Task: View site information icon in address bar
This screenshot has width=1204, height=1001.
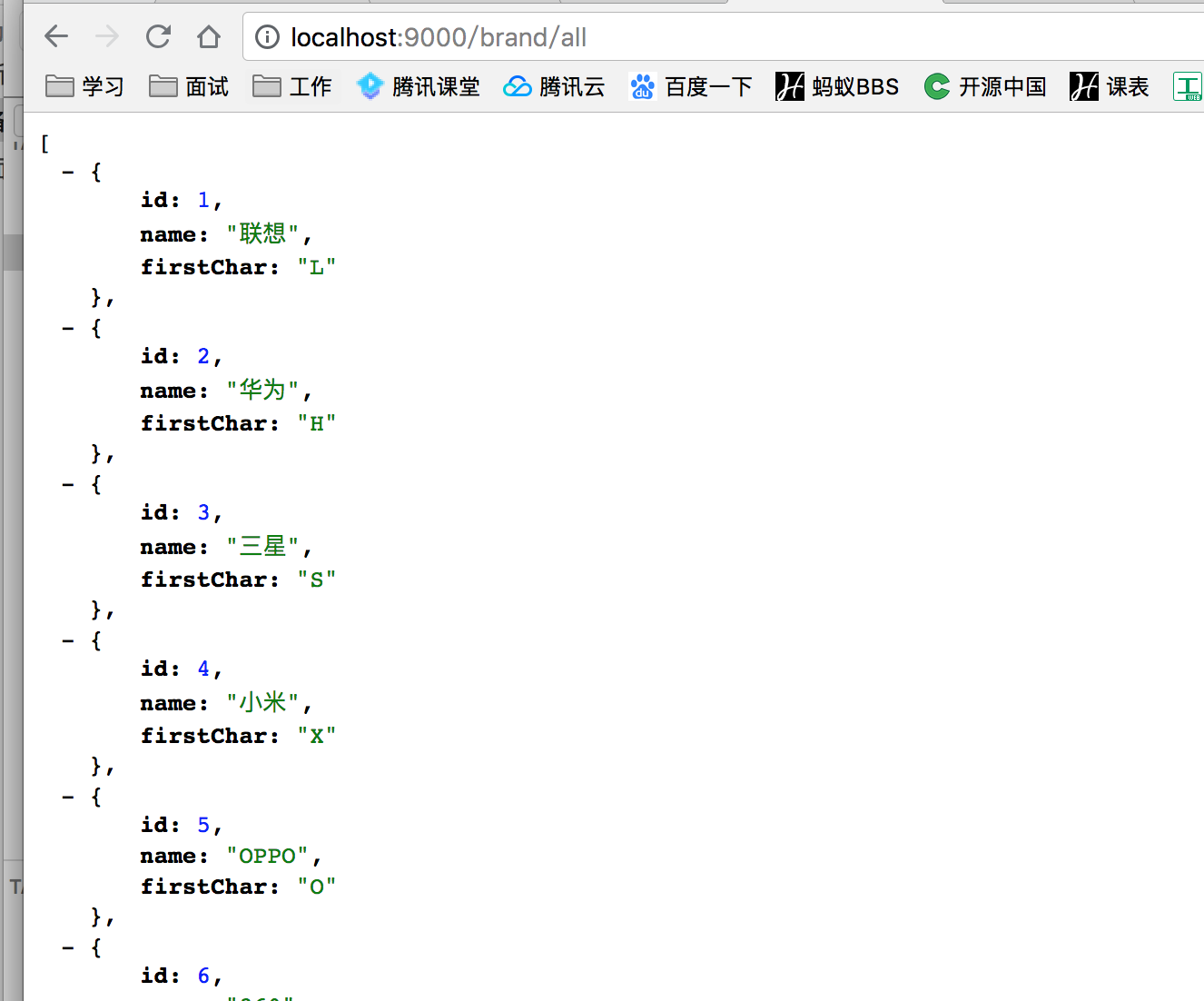Action: [x=267, y=37]
